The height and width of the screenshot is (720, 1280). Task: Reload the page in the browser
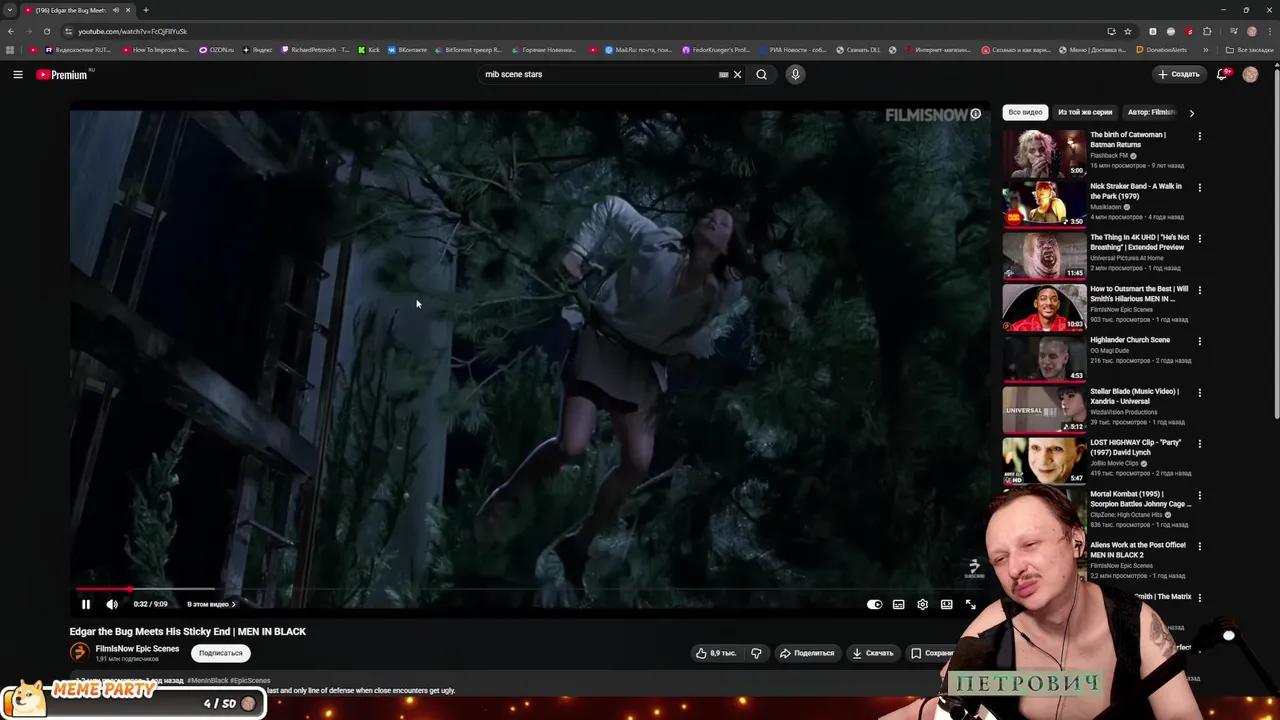46,31
